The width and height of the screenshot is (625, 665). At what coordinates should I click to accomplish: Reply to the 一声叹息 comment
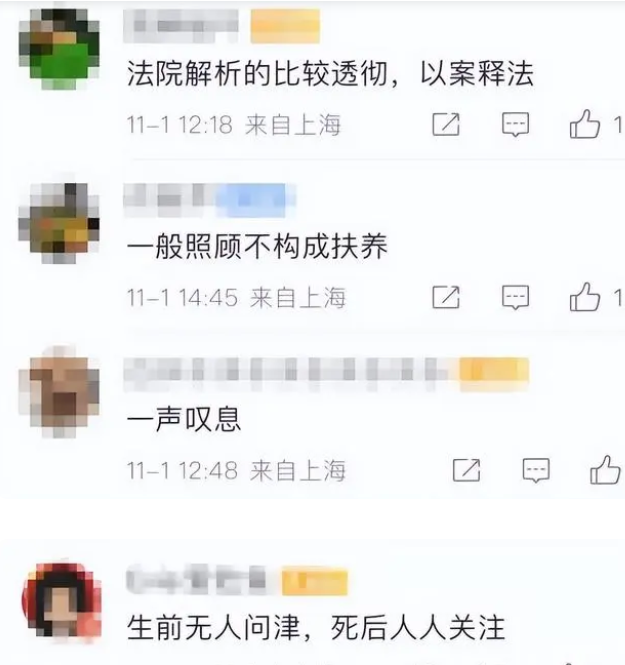pos(536,470)
